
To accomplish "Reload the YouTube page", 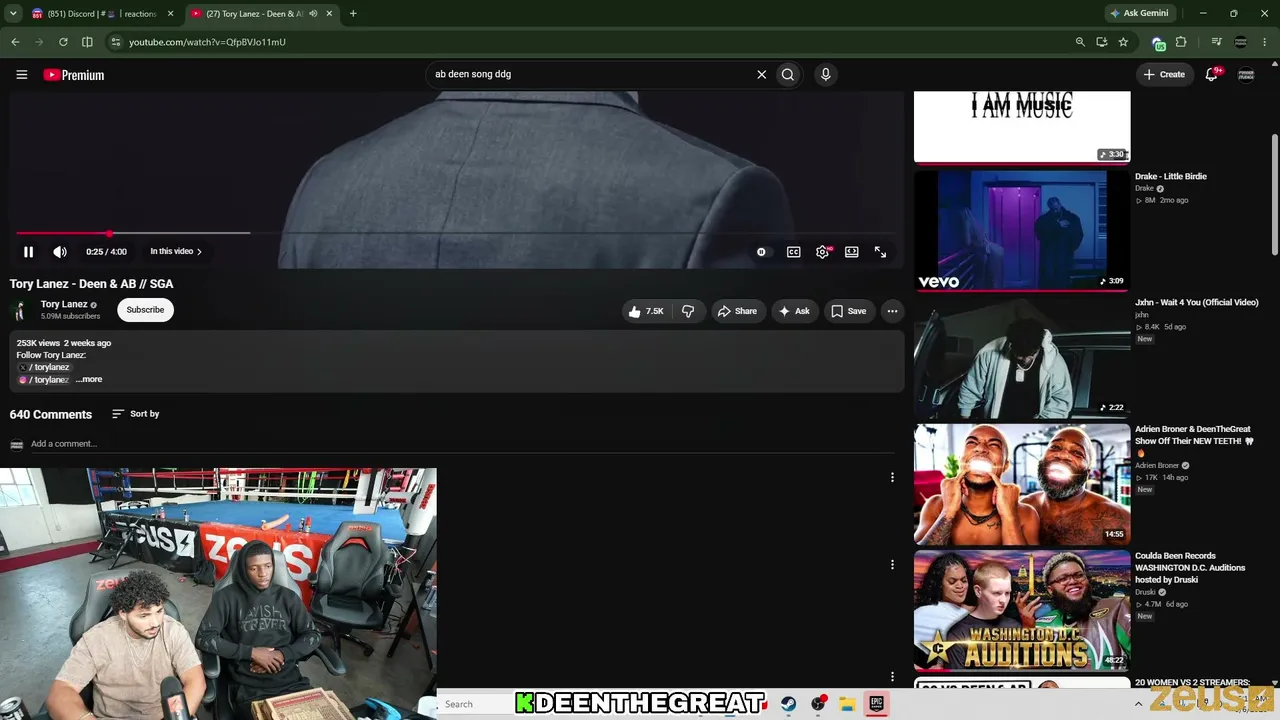I will (x=63, y=42).
